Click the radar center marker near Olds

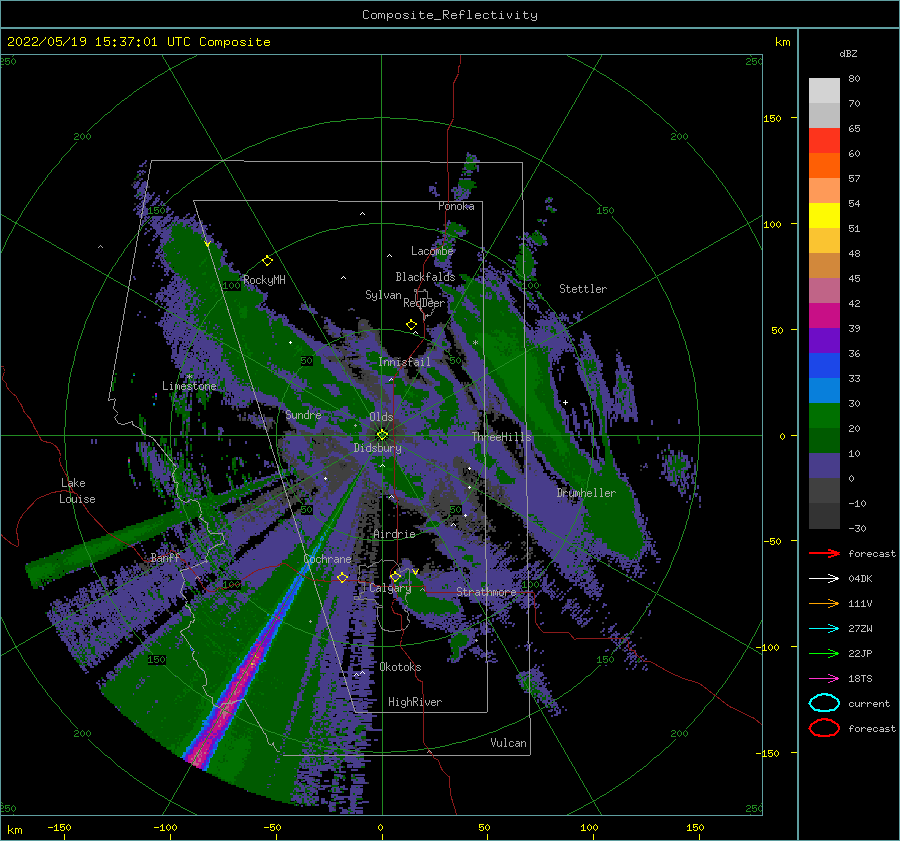click(382, 435)
